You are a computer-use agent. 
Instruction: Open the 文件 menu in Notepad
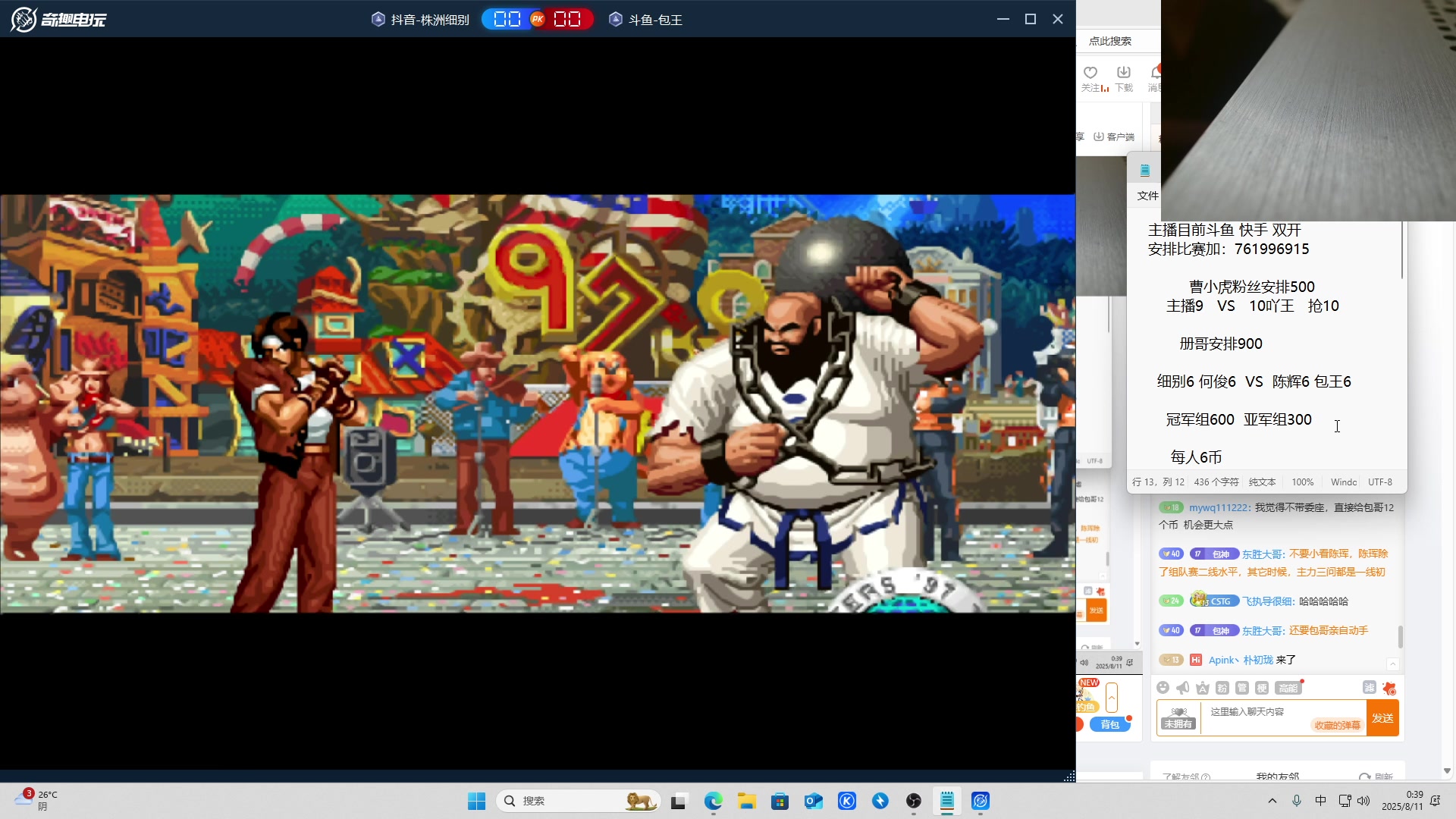[1147, 196]
